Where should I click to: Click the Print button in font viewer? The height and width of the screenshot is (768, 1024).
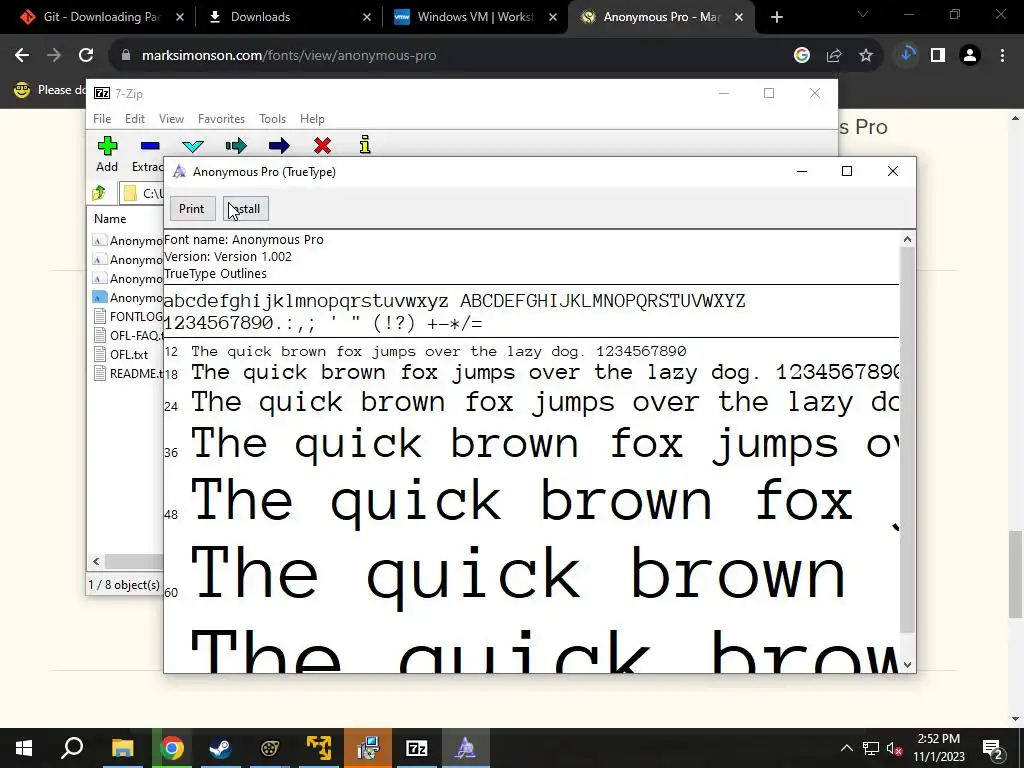(x=192, y=209)
